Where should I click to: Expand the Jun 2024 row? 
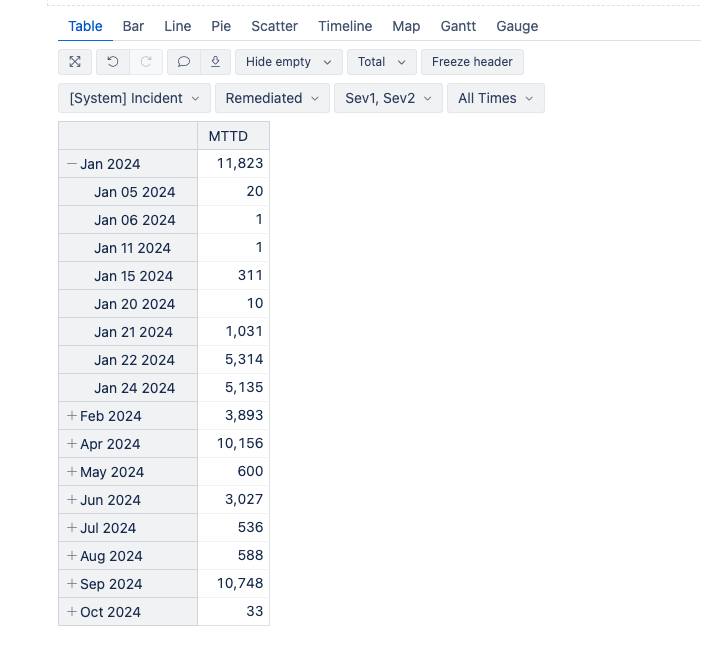(x=72, y=500)
